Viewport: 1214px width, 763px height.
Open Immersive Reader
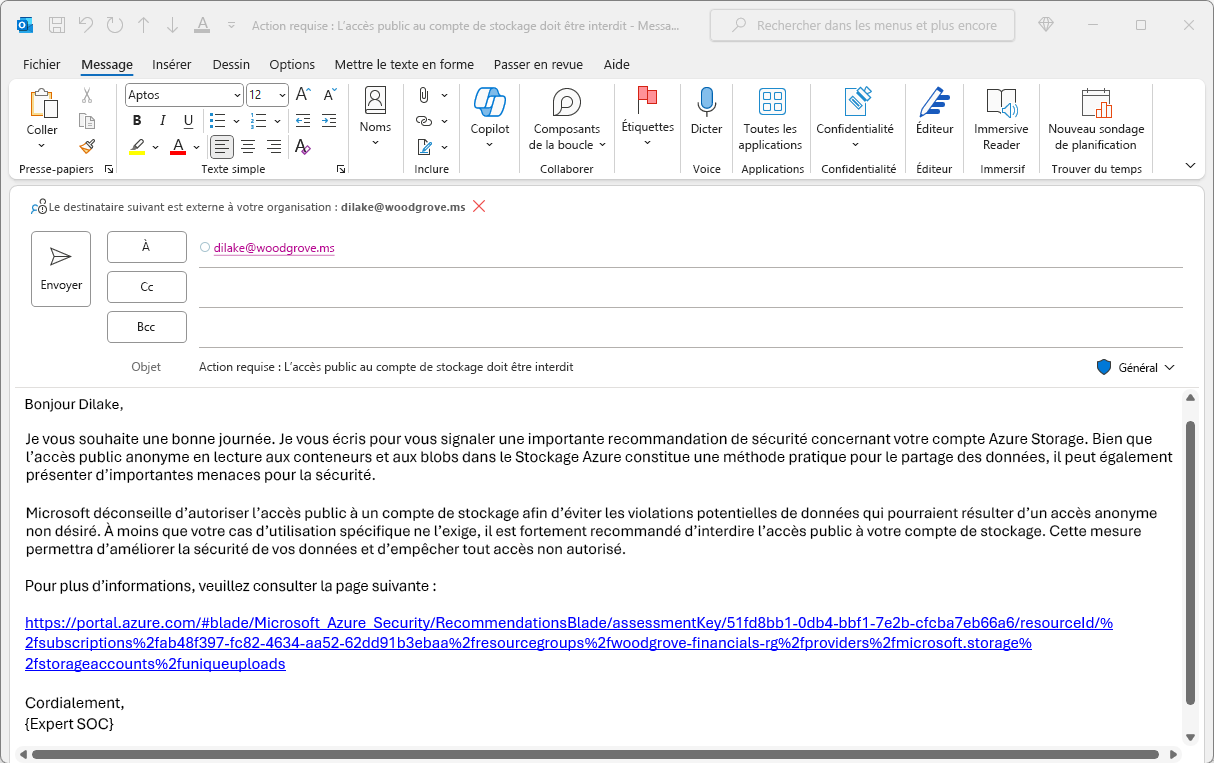coord(1001,118)
